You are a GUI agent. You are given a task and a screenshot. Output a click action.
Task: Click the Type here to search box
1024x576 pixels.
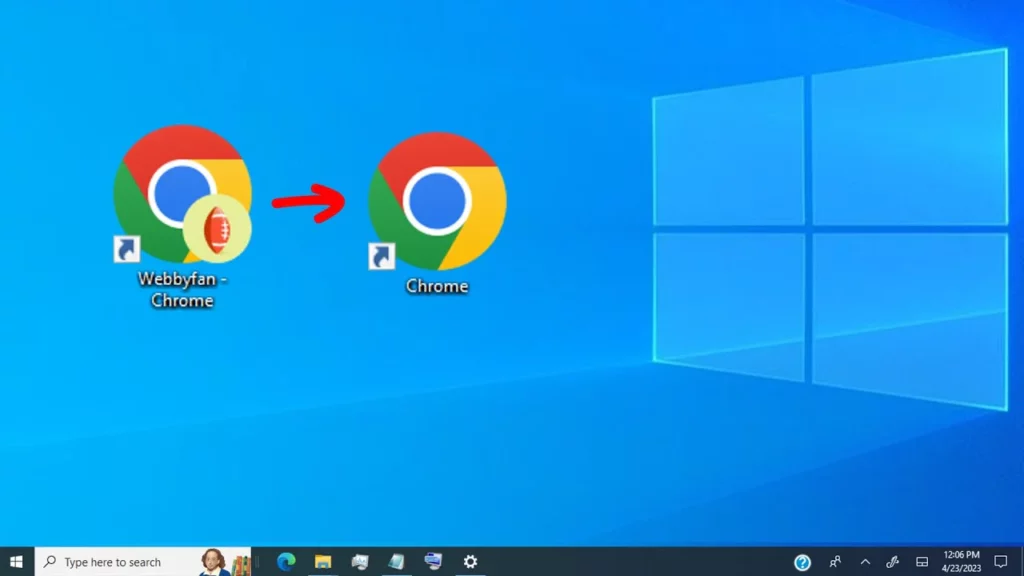tap(142, 562)
